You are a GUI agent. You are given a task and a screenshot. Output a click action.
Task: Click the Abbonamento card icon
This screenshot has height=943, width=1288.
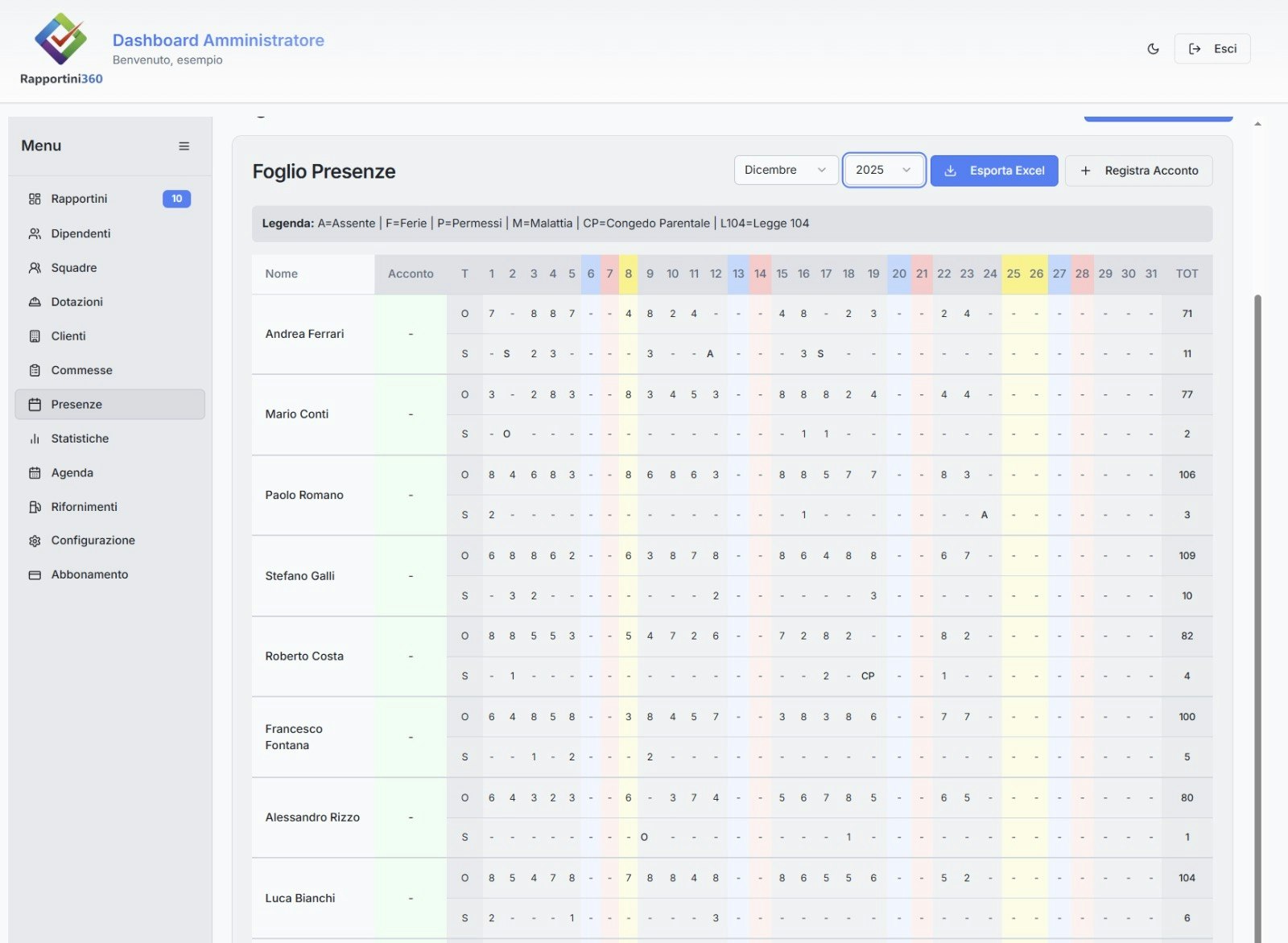pyautogui.click(x=35, y=574)
